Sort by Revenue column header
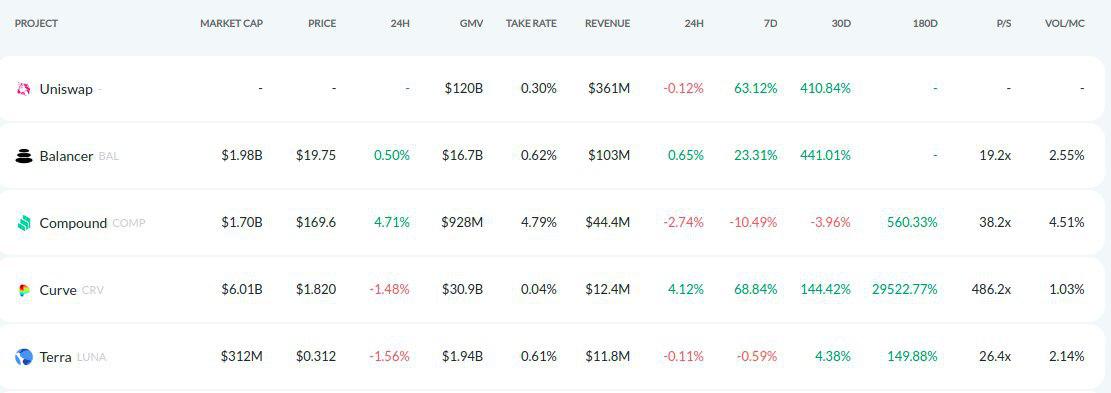This screenshot has width=1111, height=393. 607,23
